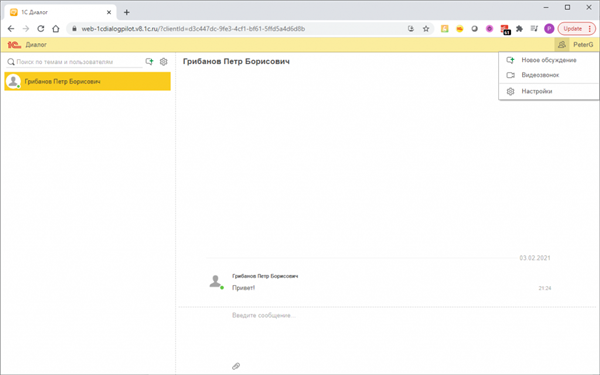Click the 1C logo in the yellow header
Screen dimensions: 600x375
(14, 45)
